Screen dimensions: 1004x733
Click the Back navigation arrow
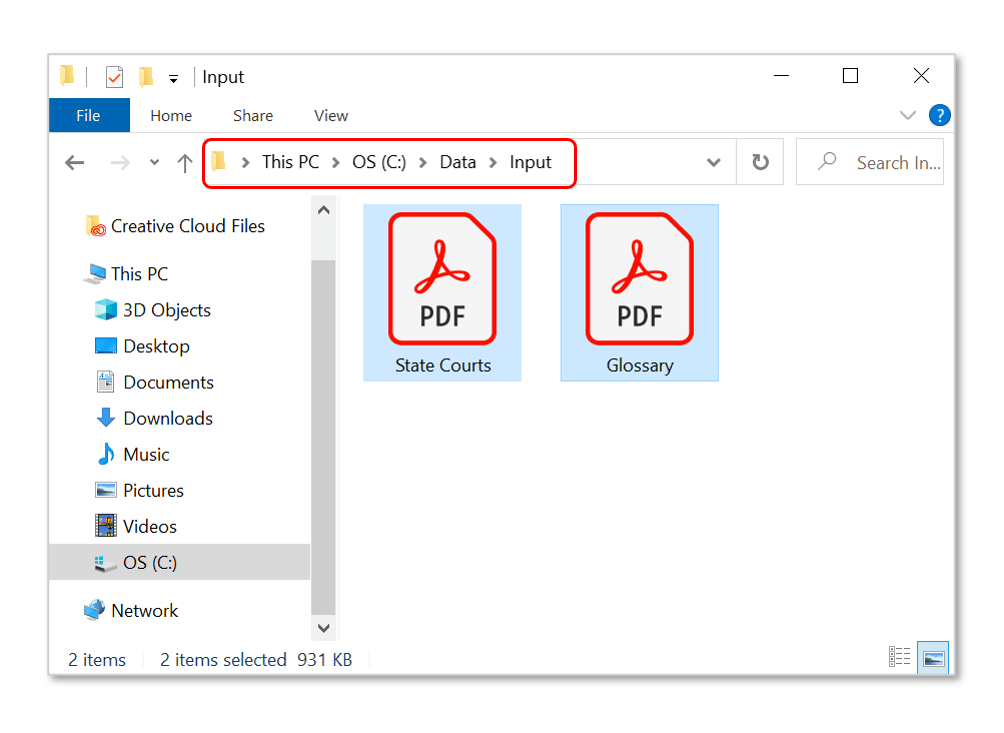point(75,163)
